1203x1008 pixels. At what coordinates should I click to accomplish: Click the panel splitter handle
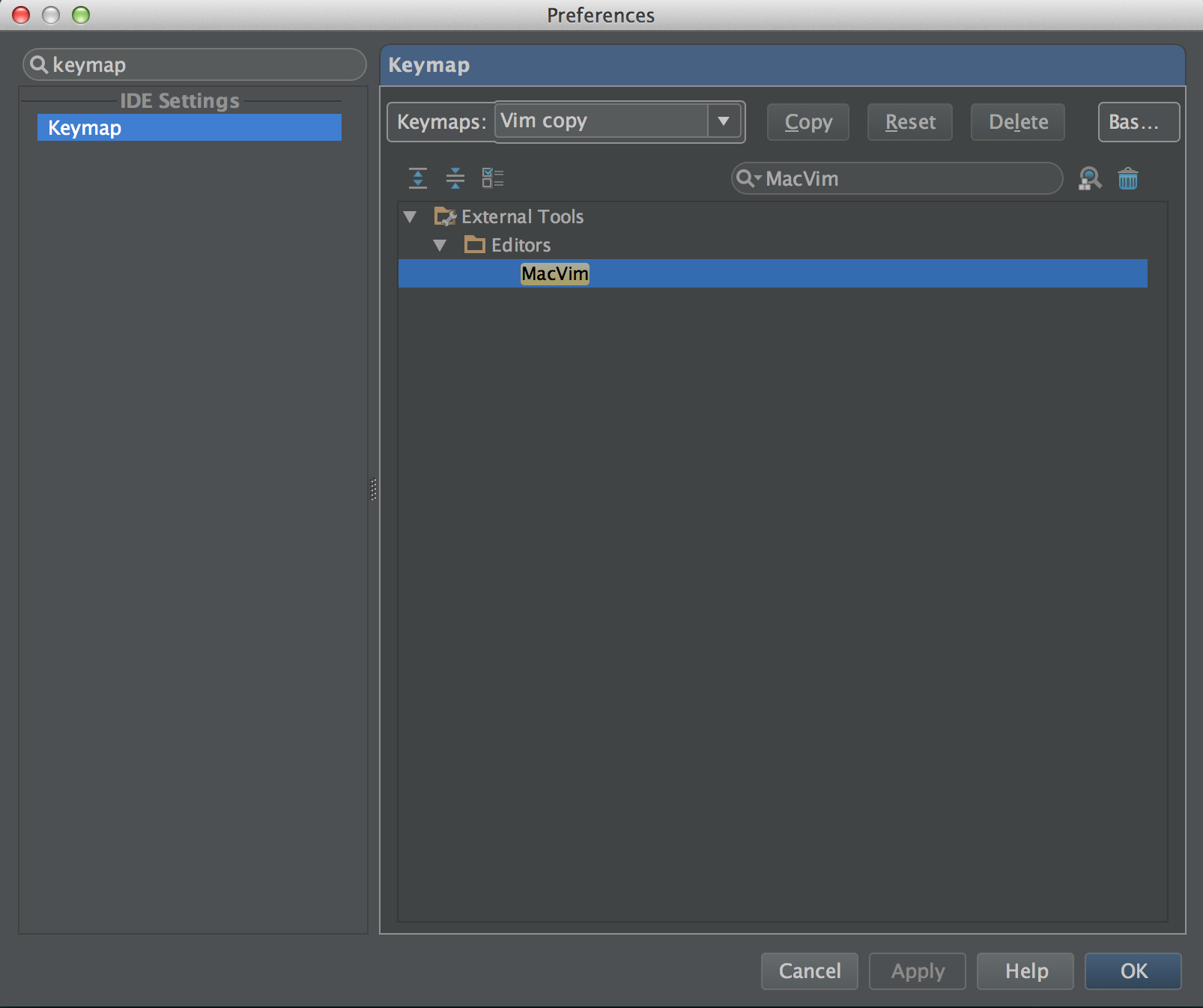click(x=373, y=490)
